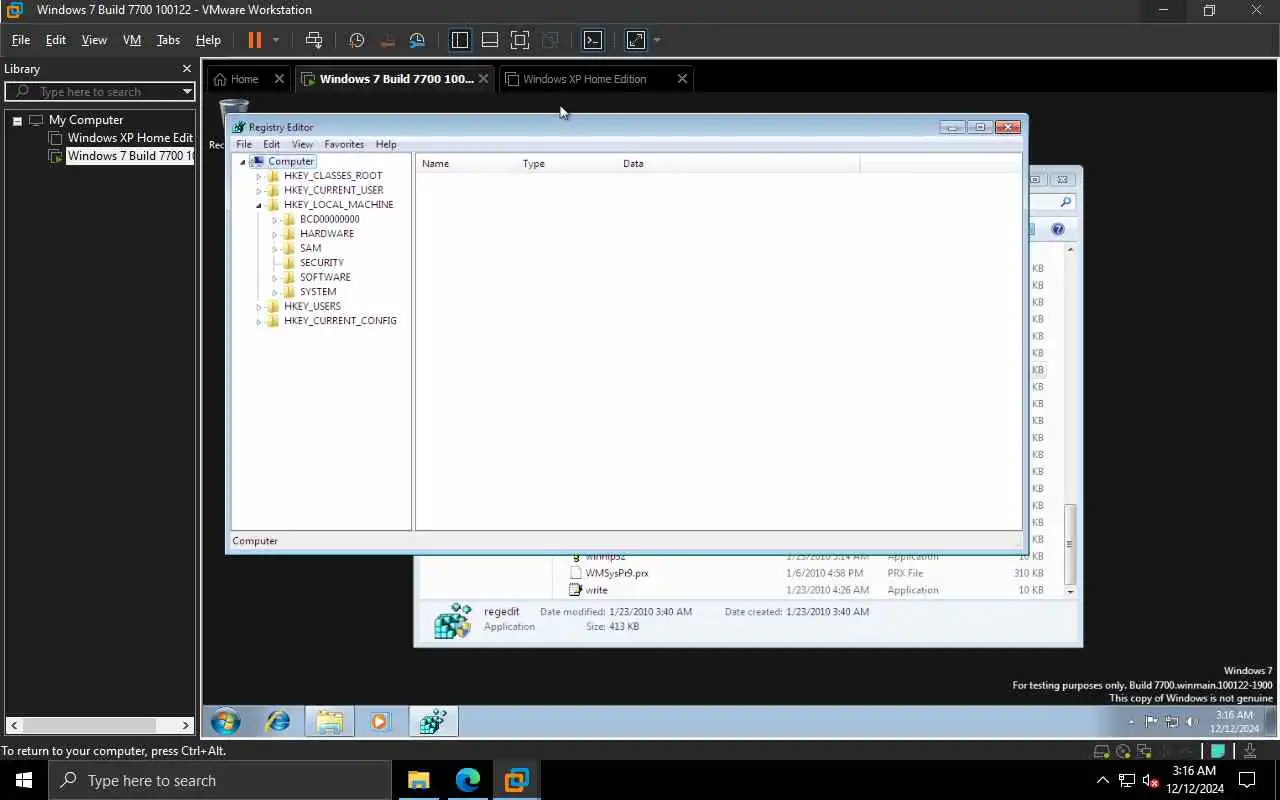
Task: Switch to the Windows XP Home Edition tab
Action: (x=595, y=79)
